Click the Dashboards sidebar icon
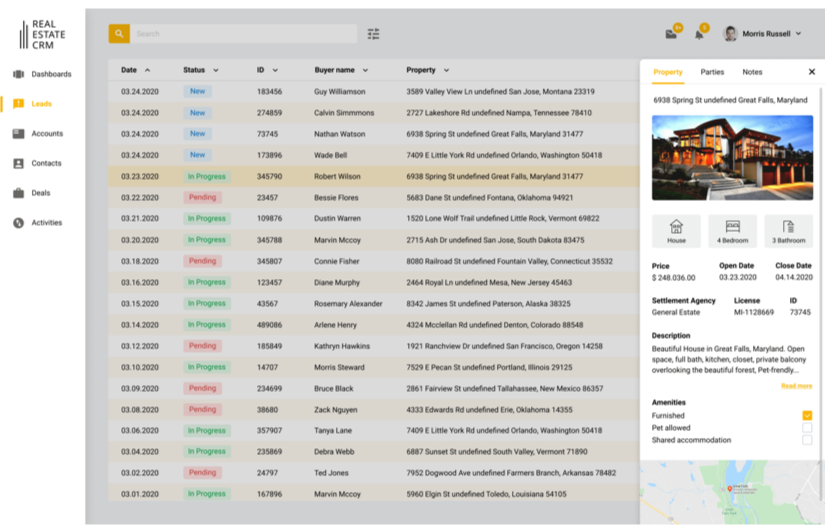 [18, 74]
